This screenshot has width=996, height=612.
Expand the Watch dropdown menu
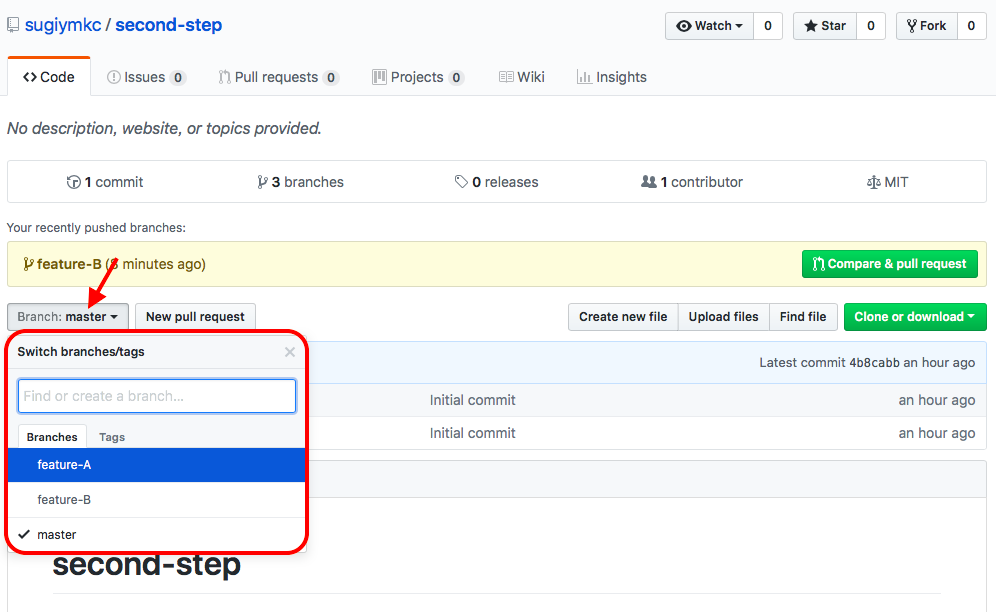pyautogui.click(x=709, y=26)
